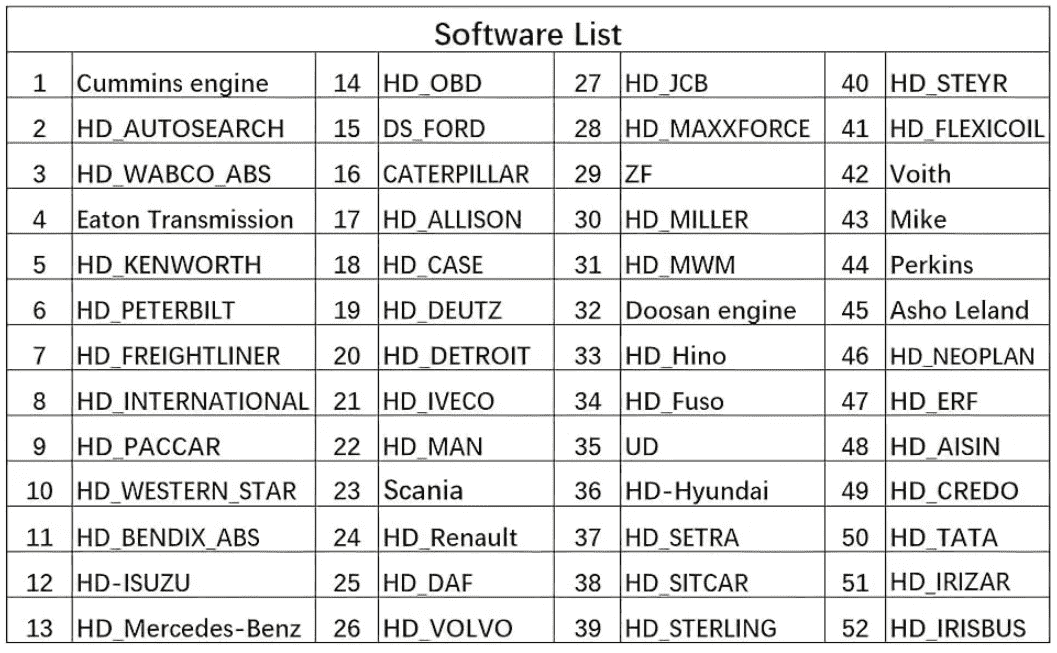Image resolution: width=1057 pixels, height=653 pixels.
Task: Select HD_VOLVO in the list
Action: coord(448,629)
